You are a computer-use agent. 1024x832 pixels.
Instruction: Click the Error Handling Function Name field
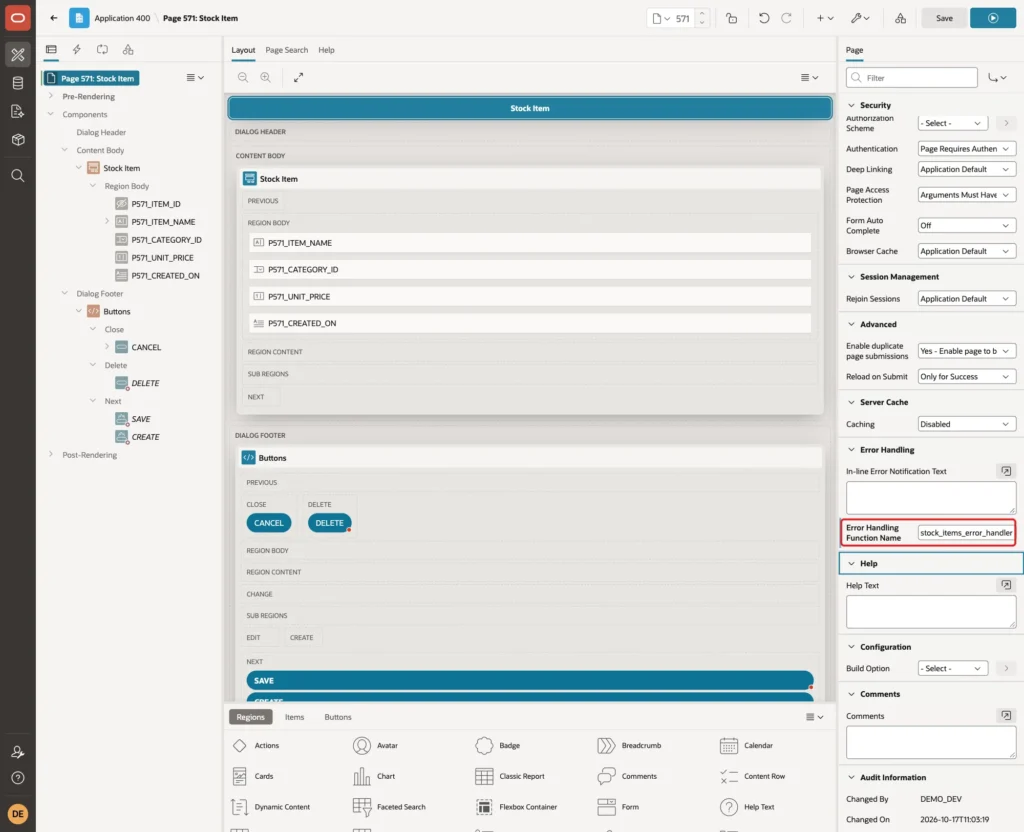[966, 533]
